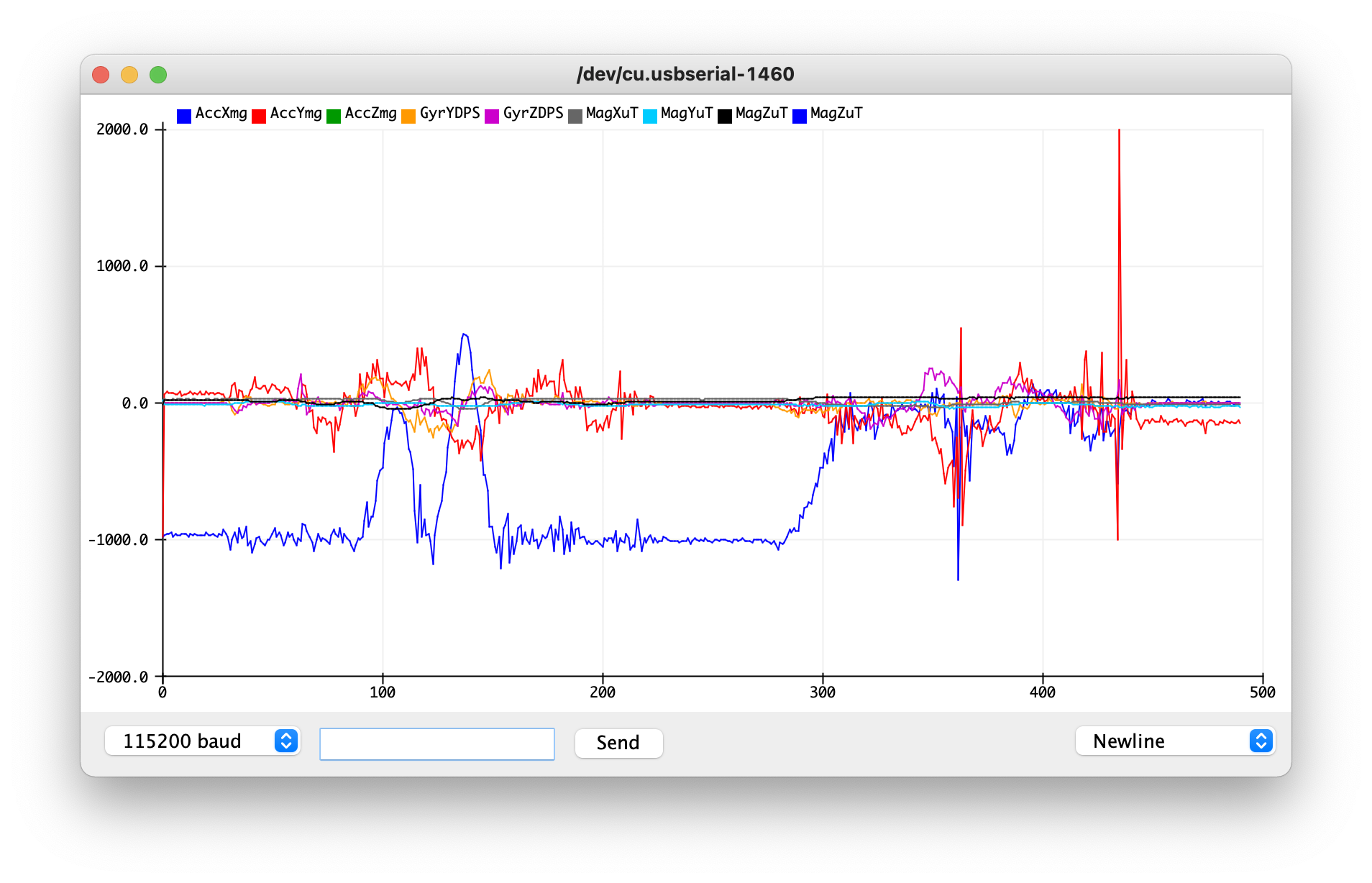Click the magenta GyrZDPS legend swatch
The image size is (1372, 883).
click(492, 116)
